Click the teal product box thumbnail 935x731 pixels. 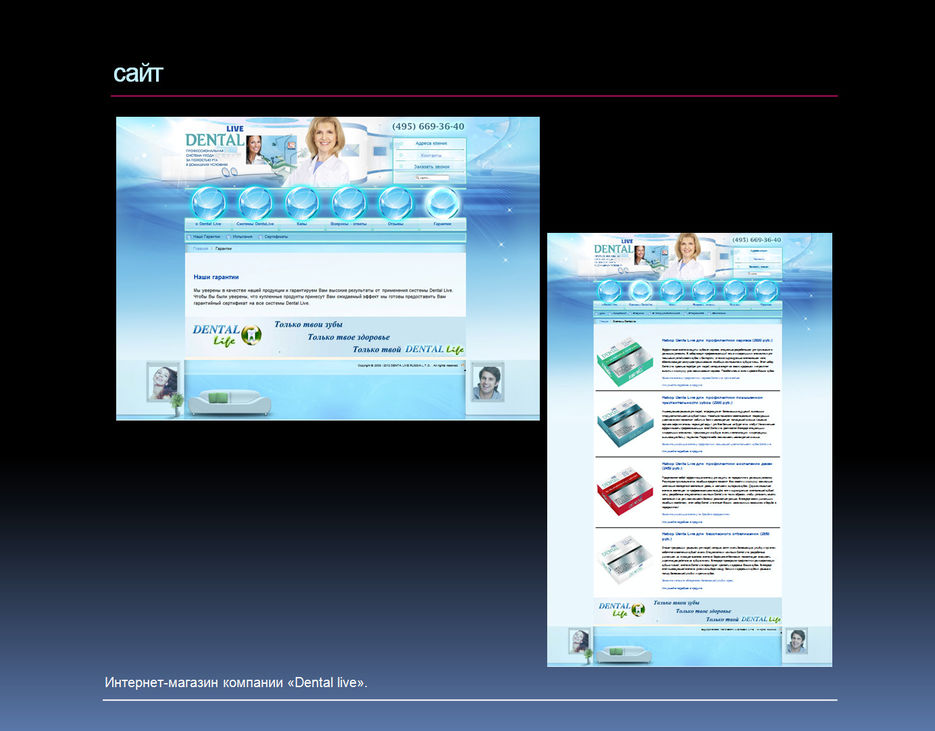pos(623,425)
